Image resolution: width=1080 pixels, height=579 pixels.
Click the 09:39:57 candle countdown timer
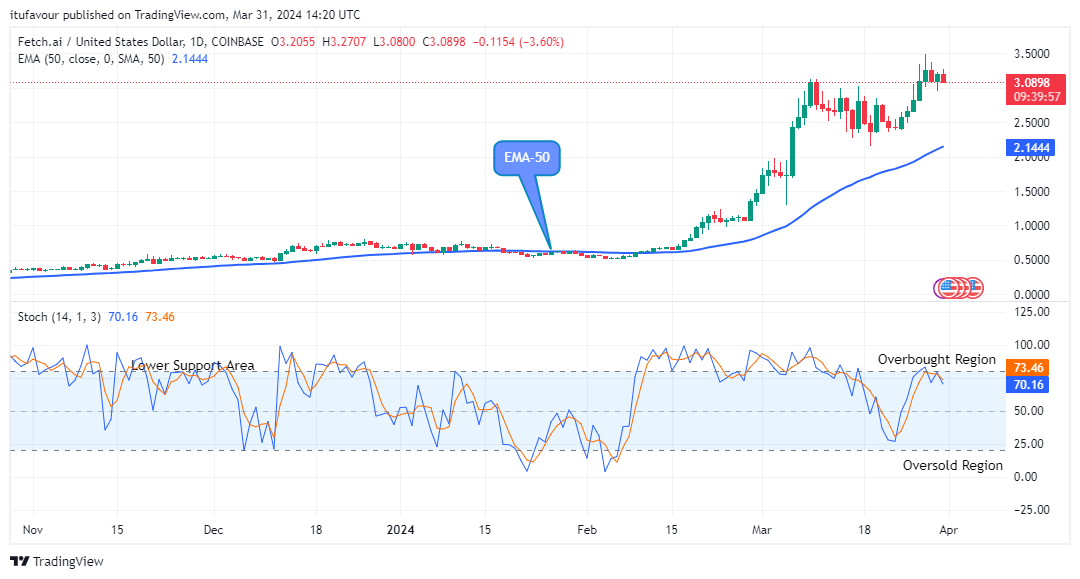(x=1036, y=97)
